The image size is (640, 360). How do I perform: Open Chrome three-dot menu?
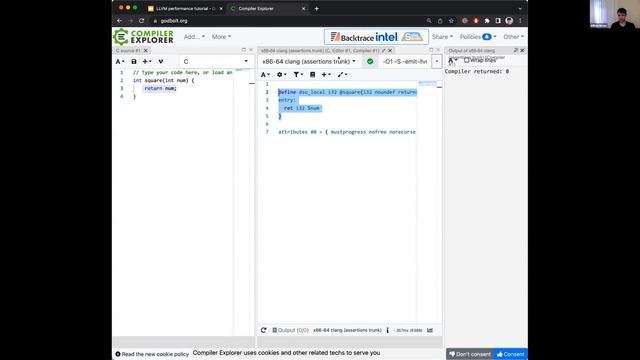coord(520,21)
